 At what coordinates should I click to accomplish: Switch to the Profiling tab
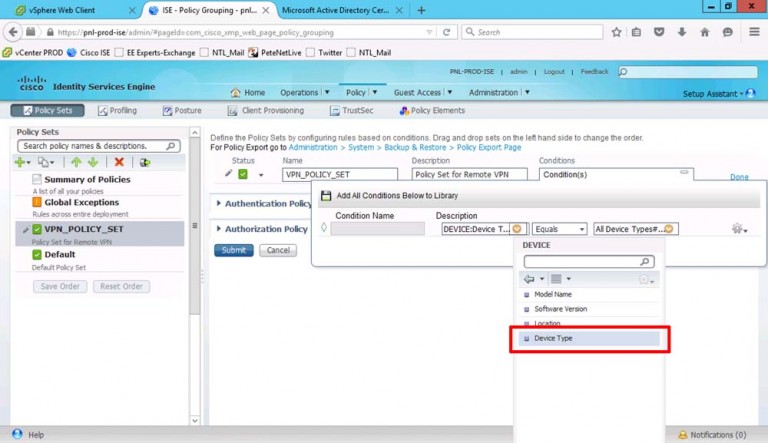[118, 111]
